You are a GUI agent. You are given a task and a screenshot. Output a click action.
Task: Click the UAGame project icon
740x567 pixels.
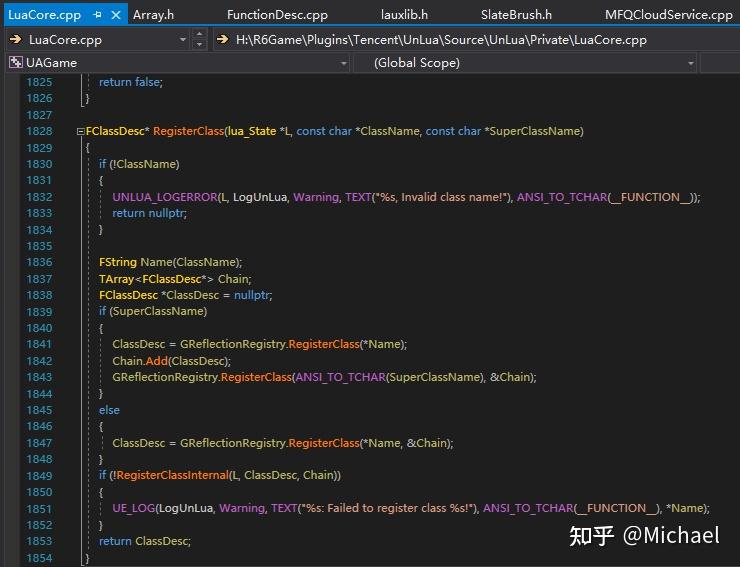coord(16,62)
